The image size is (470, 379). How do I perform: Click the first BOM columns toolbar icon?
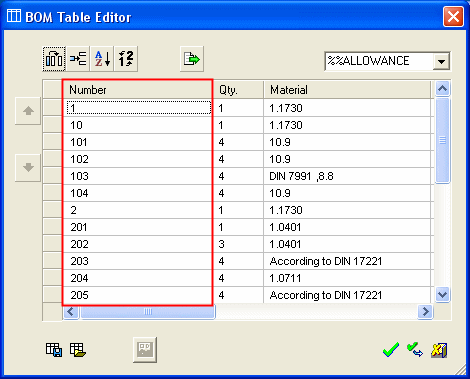[x=54, y=59]
